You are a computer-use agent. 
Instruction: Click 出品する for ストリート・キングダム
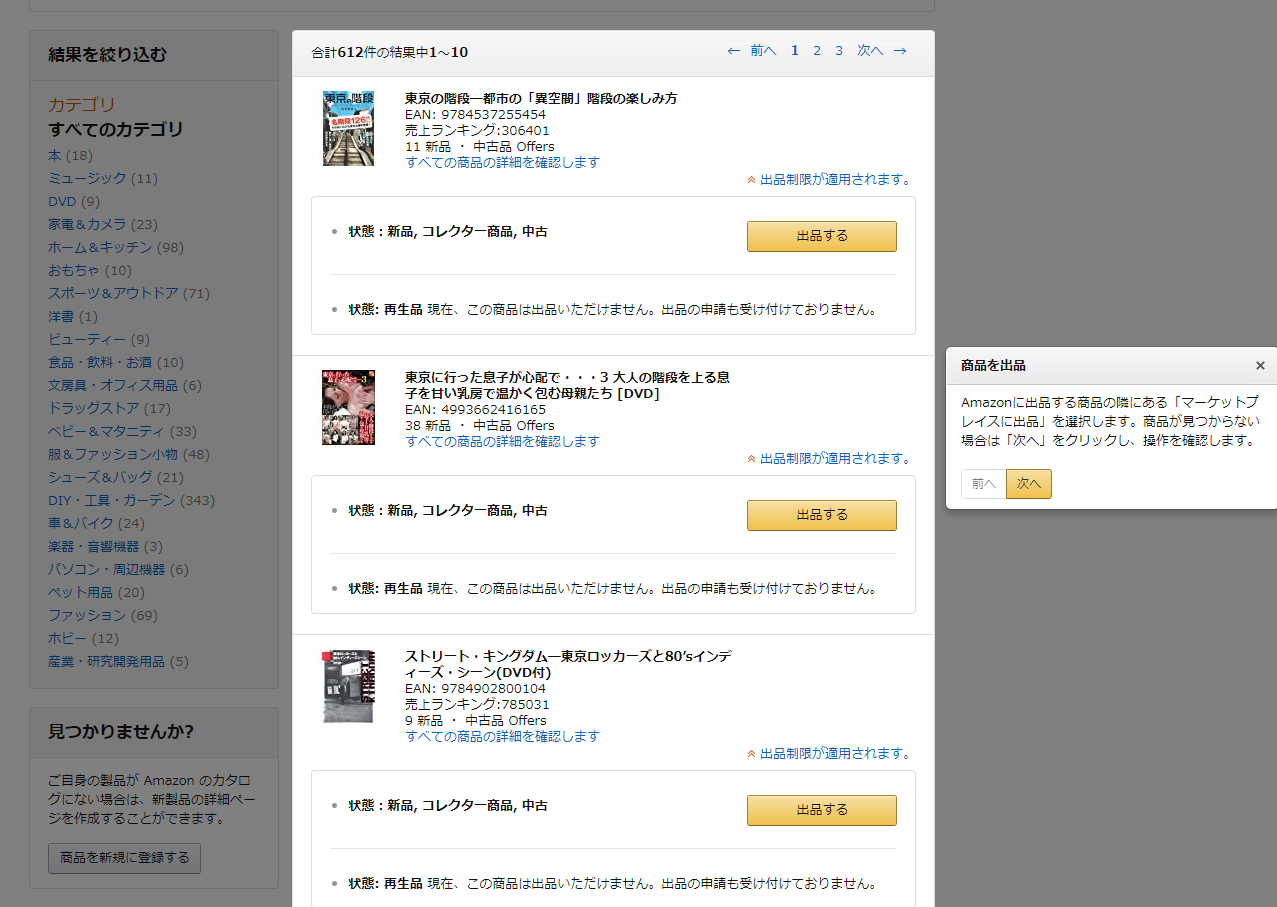(x=821, y=810)
